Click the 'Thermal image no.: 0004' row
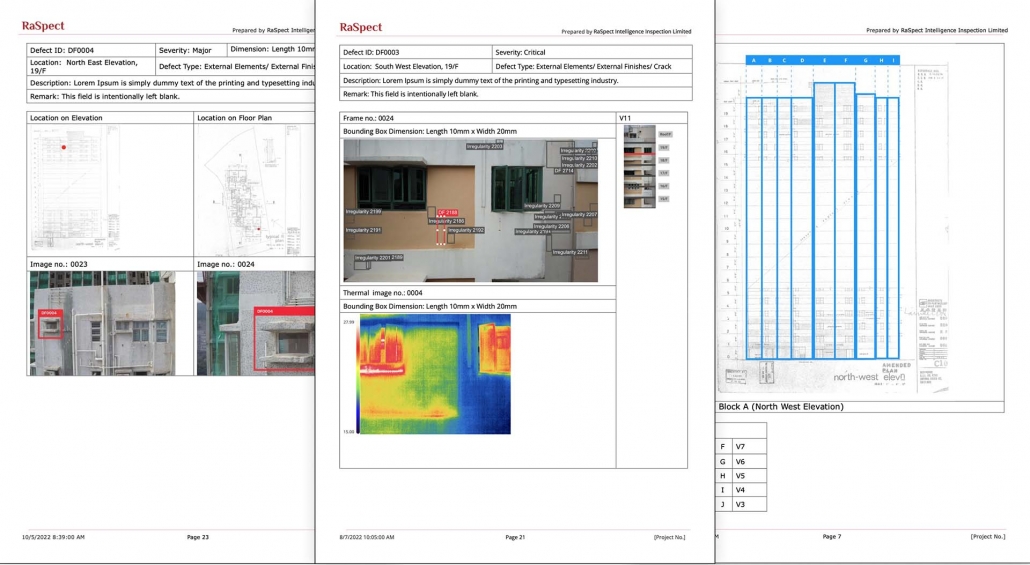 coord(478,293)
